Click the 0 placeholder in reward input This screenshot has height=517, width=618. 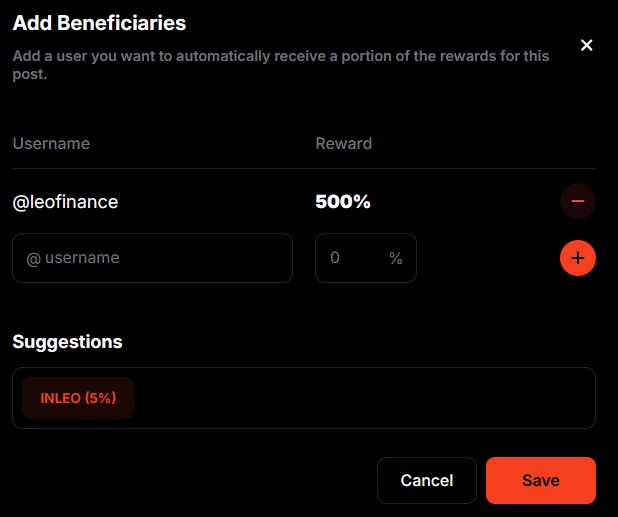click(x=335, y=258)
